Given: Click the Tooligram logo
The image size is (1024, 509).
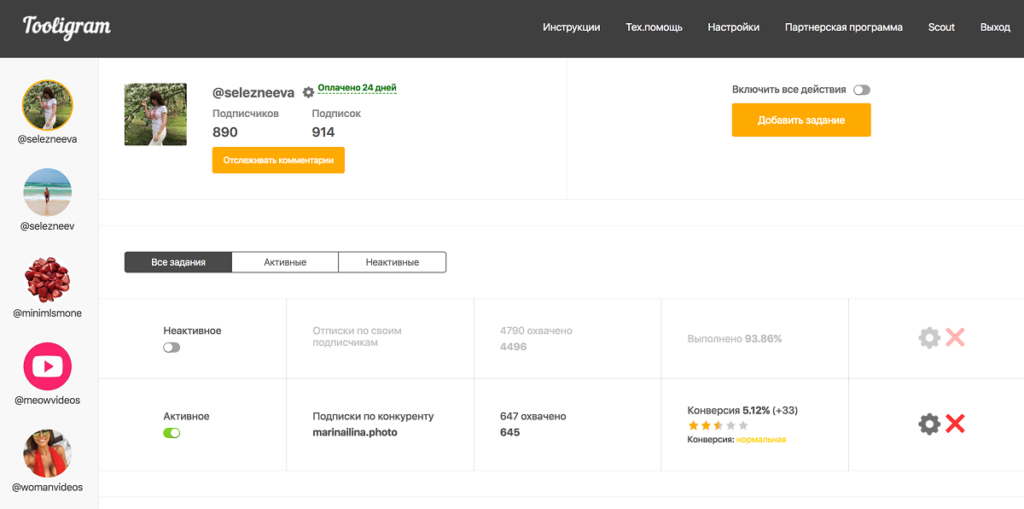Looking at the screenshot, I should click(67, 27).
